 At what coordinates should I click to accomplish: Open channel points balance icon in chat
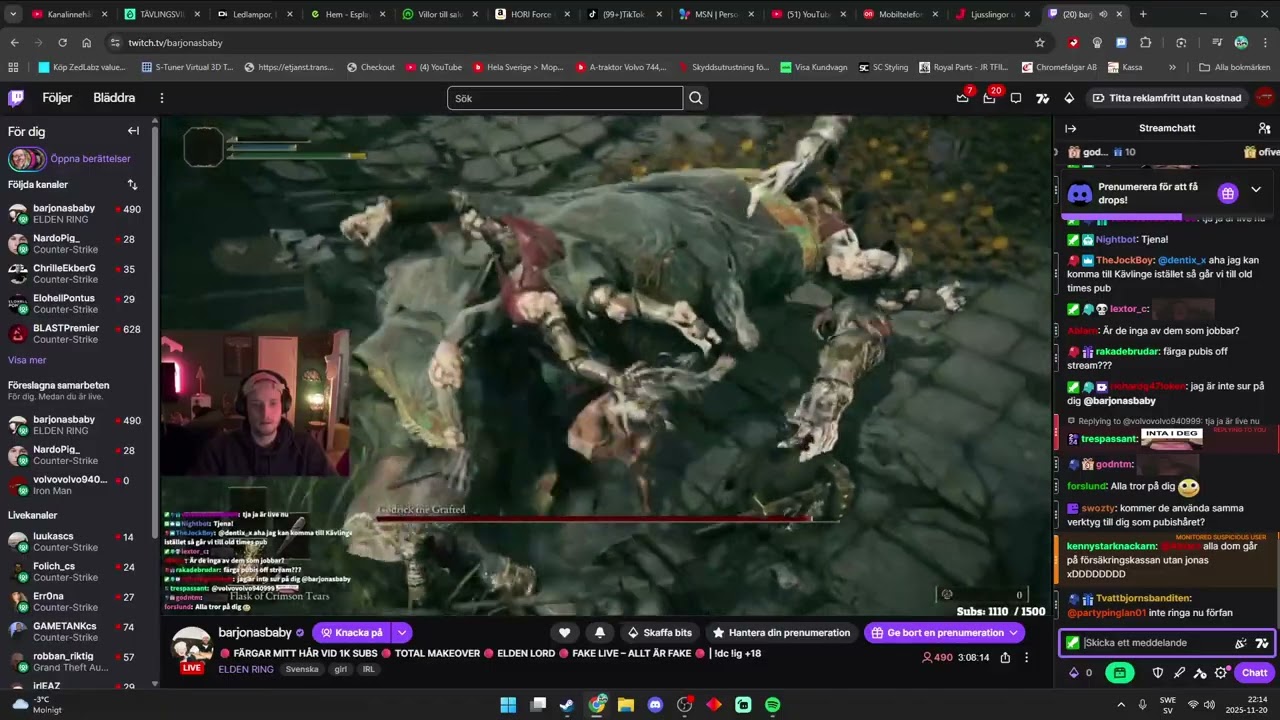click(x=1080, y=673)
